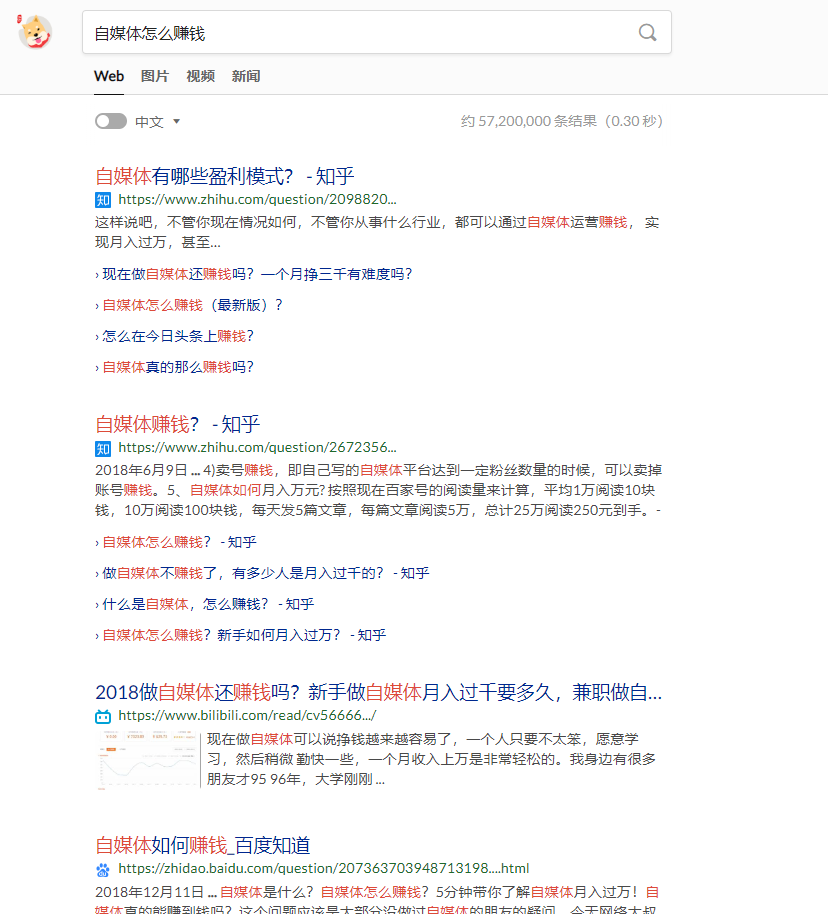
Task: Open sublink 做自媒体不赚钱了，有多少人是月入过千的？
Action: [266, 573]
